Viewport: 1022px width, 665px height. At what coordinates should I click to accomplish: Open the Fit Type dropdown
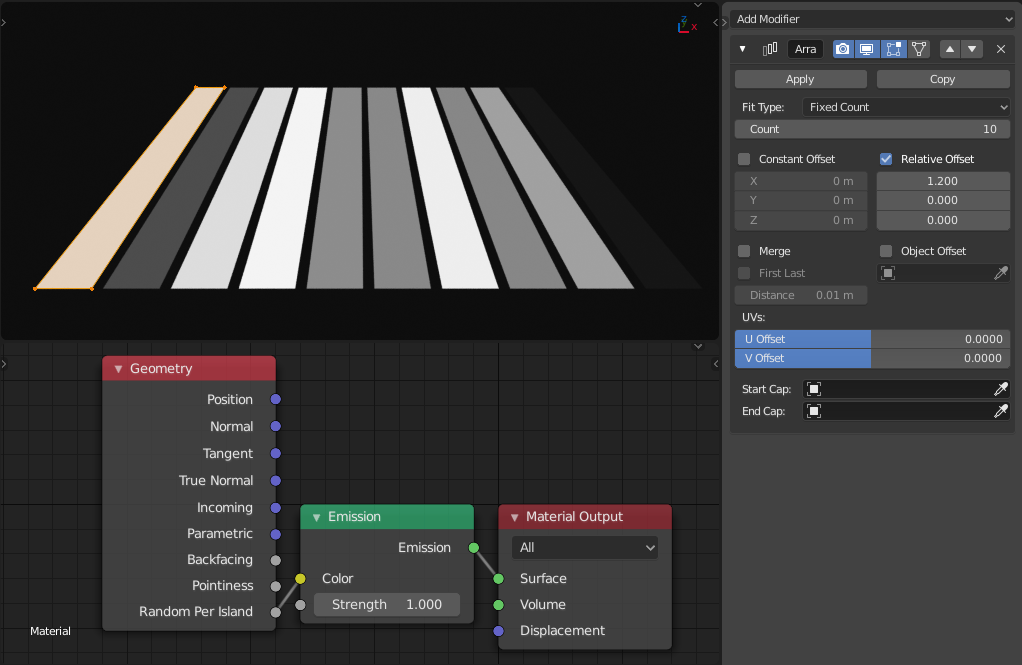click(x=905, y=106)
